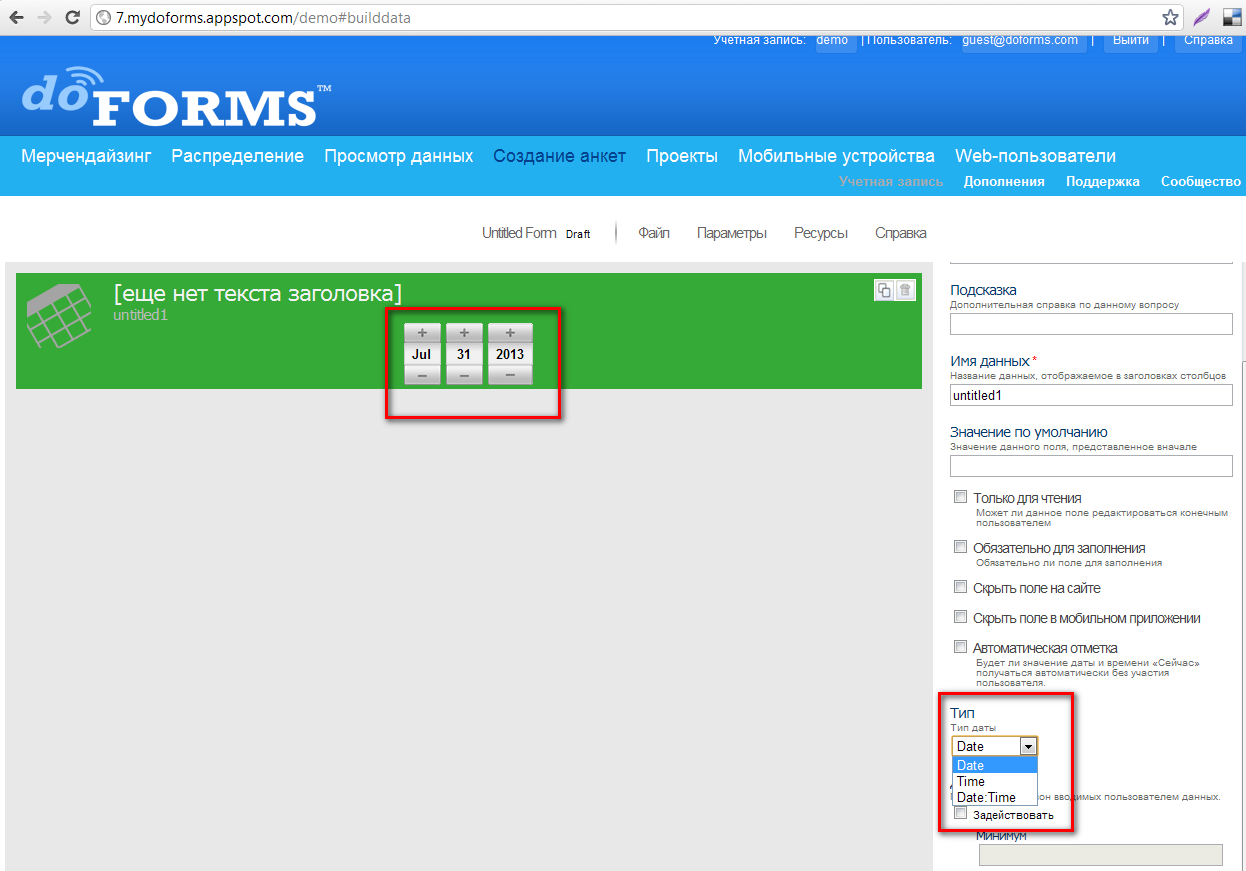Open the Поддержка link
The height and width of the screenshot is (871, 1246).
tap(1102, 181)
